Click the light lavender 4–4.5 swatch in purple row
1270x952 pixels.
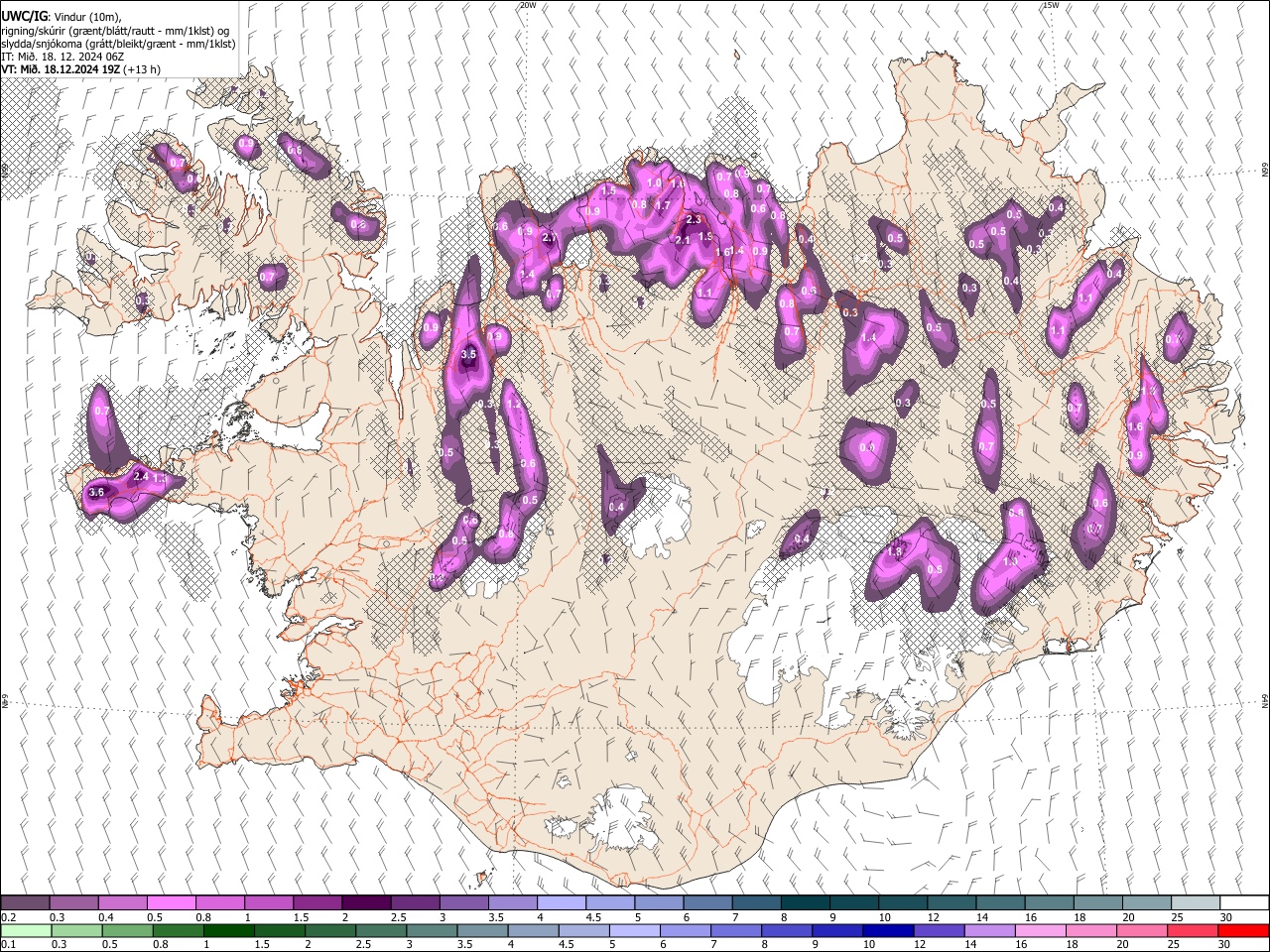[x=561, y=903]
